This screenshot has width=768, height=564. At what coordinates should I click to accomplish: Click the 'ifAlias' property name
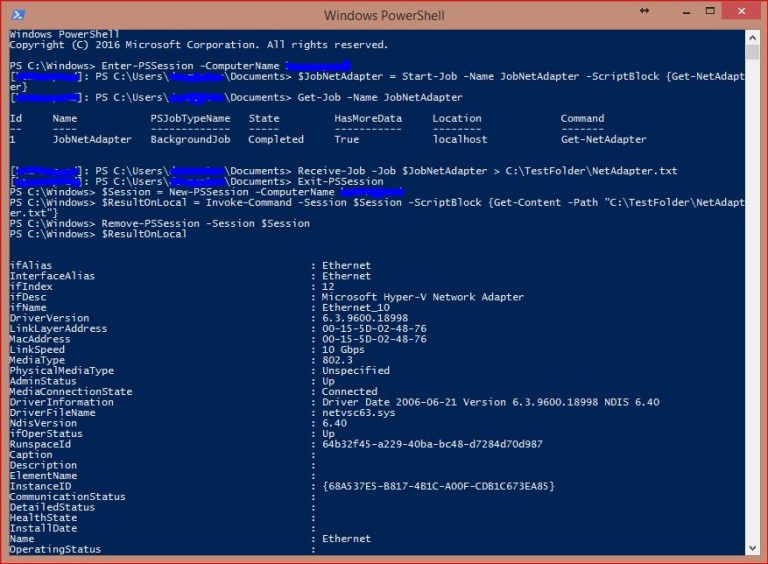[x=31, y=265]
